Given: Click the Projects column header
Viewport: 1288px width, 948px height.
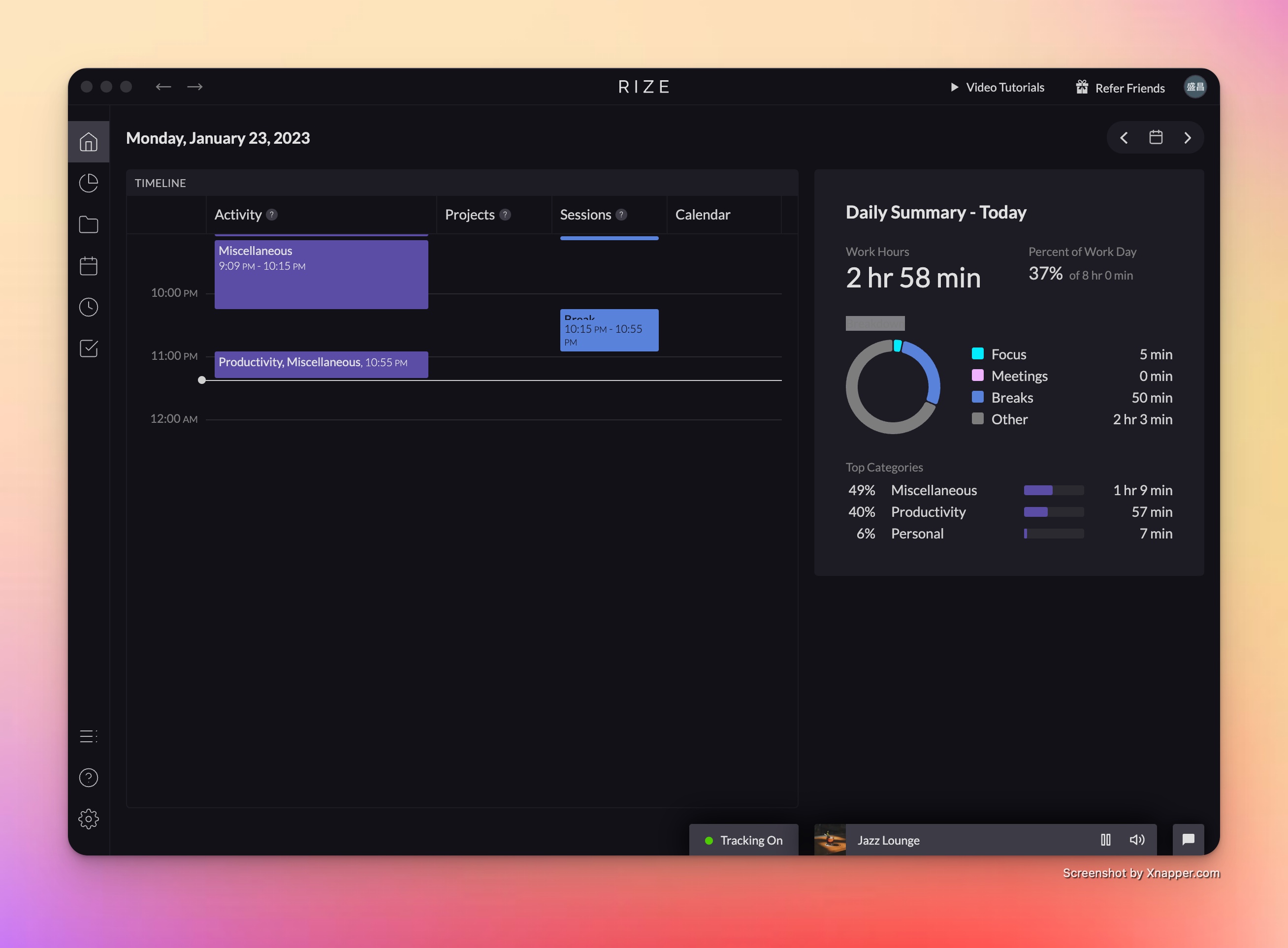Looking at the screenshot, I should point(470,215).
